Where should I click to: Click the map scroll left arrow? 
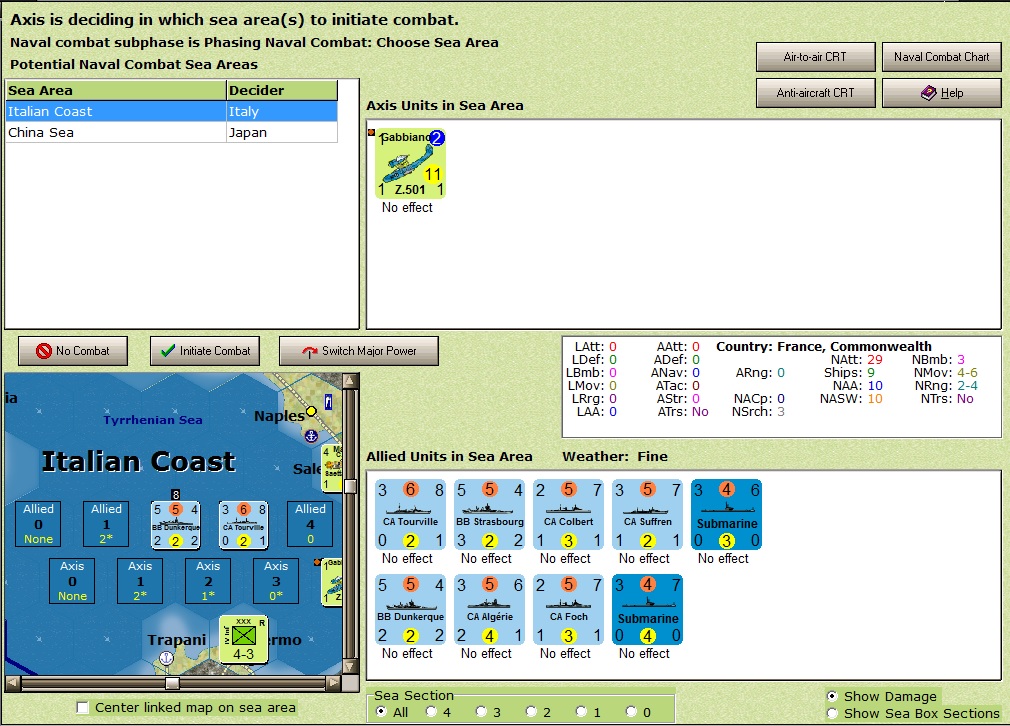pyautogui.click(x=13, y=683)
